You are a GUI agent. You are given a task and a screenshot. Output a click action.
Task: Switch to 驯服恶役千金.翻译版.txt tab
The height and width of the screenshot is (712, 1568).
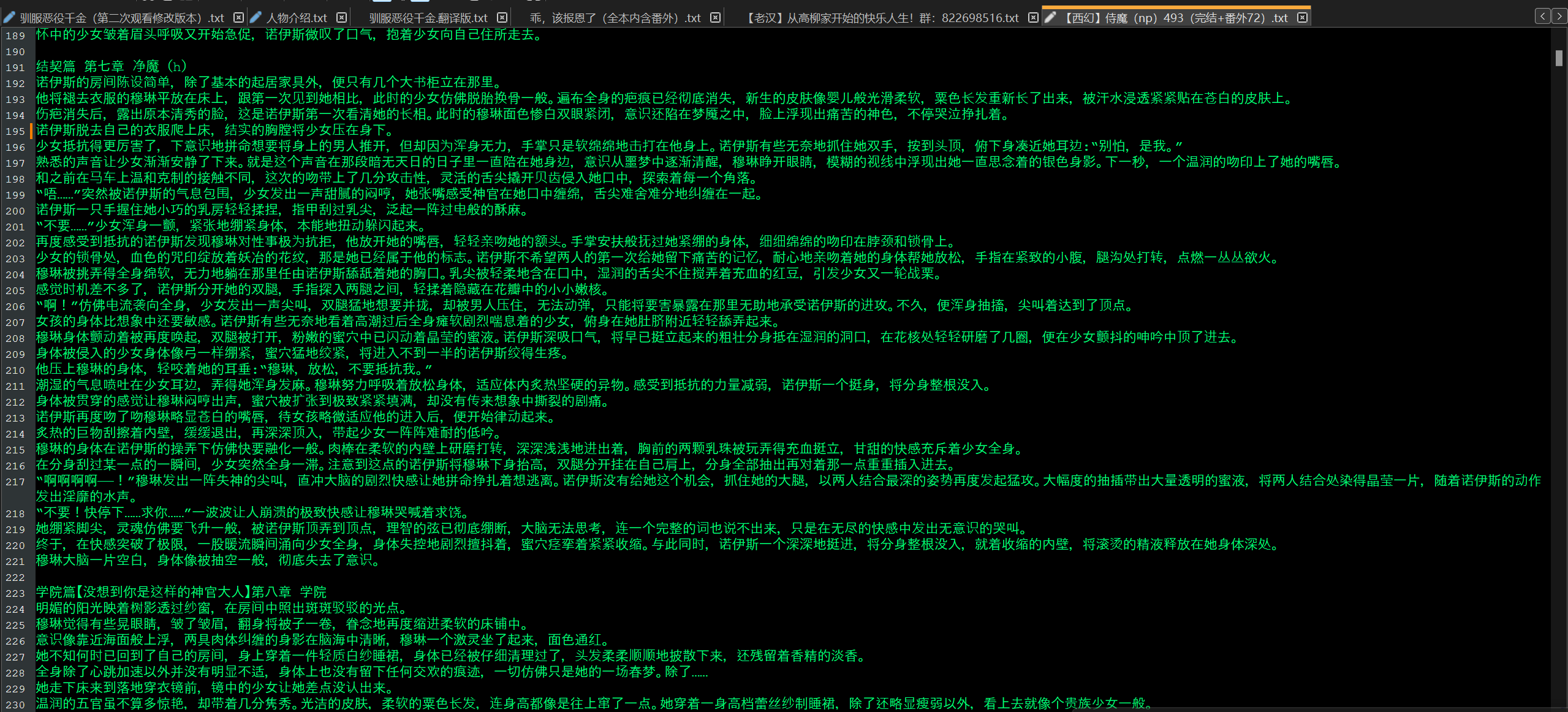point(428,18)
